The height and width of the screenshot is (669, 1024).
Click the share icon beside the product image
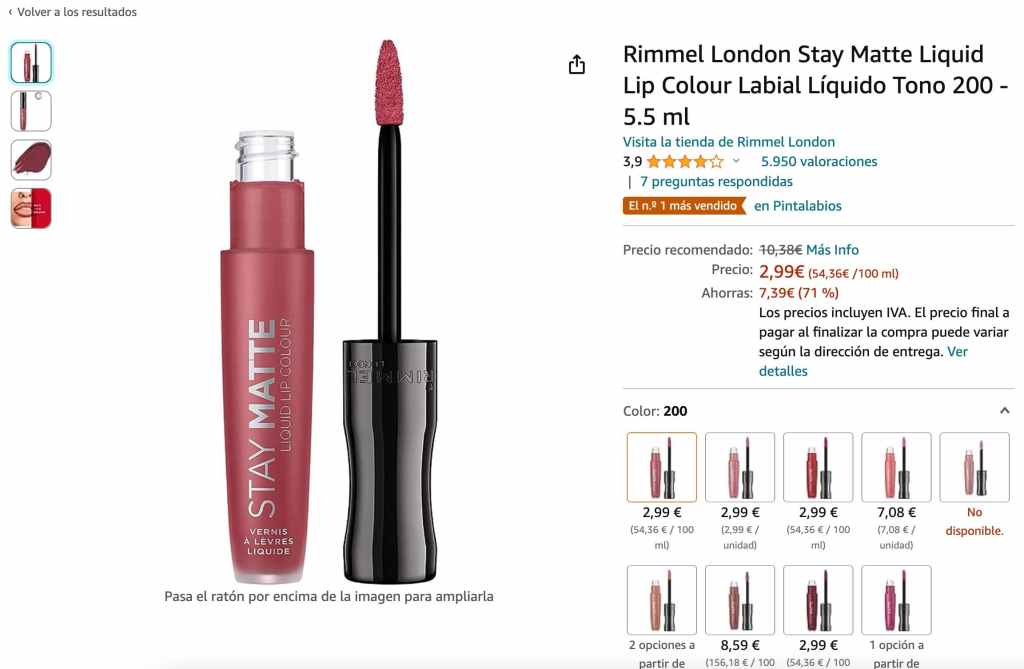[577, 64]
